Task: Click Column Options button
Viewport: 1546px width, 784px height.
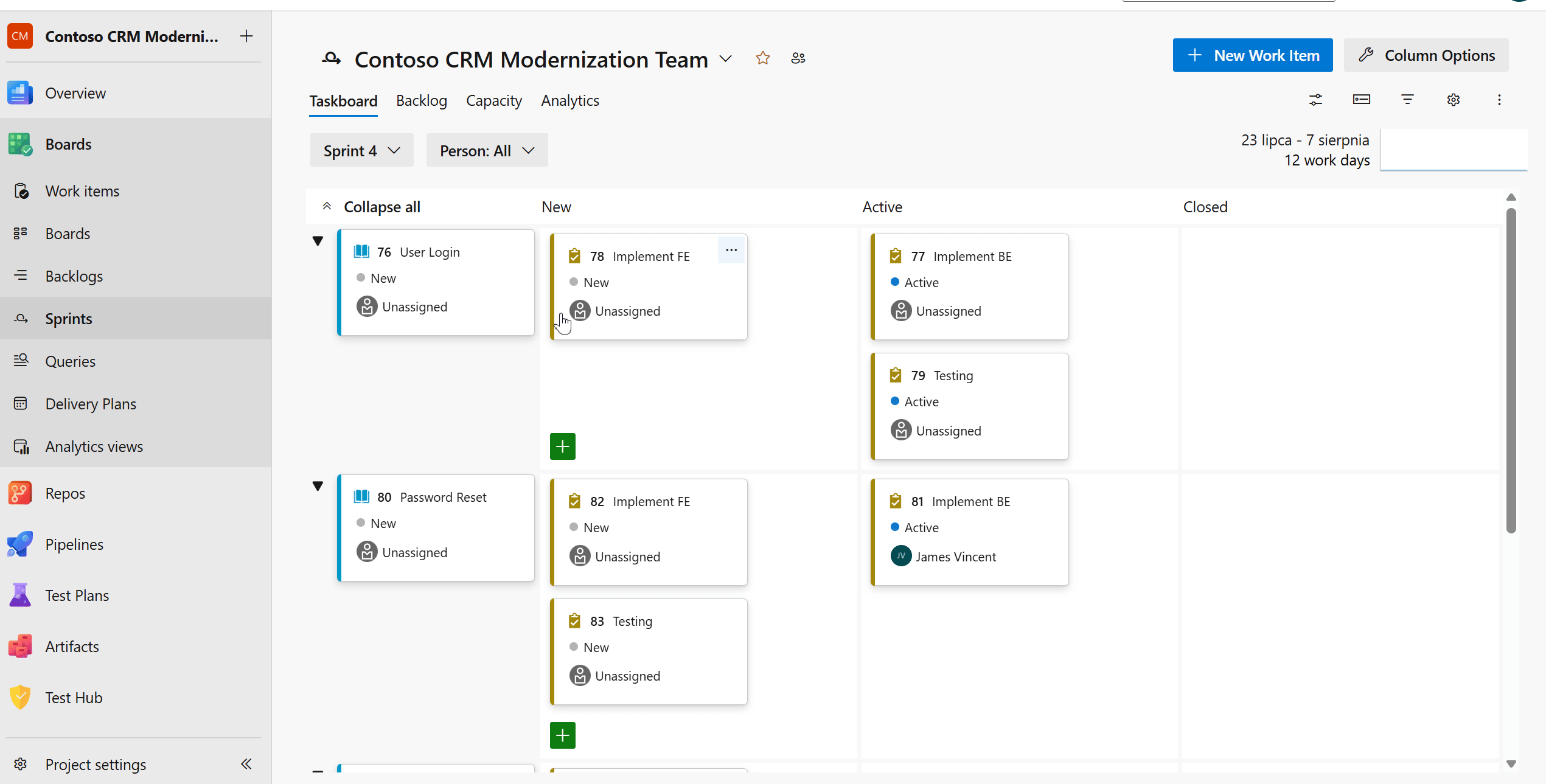Action: tap(1426, 55)
